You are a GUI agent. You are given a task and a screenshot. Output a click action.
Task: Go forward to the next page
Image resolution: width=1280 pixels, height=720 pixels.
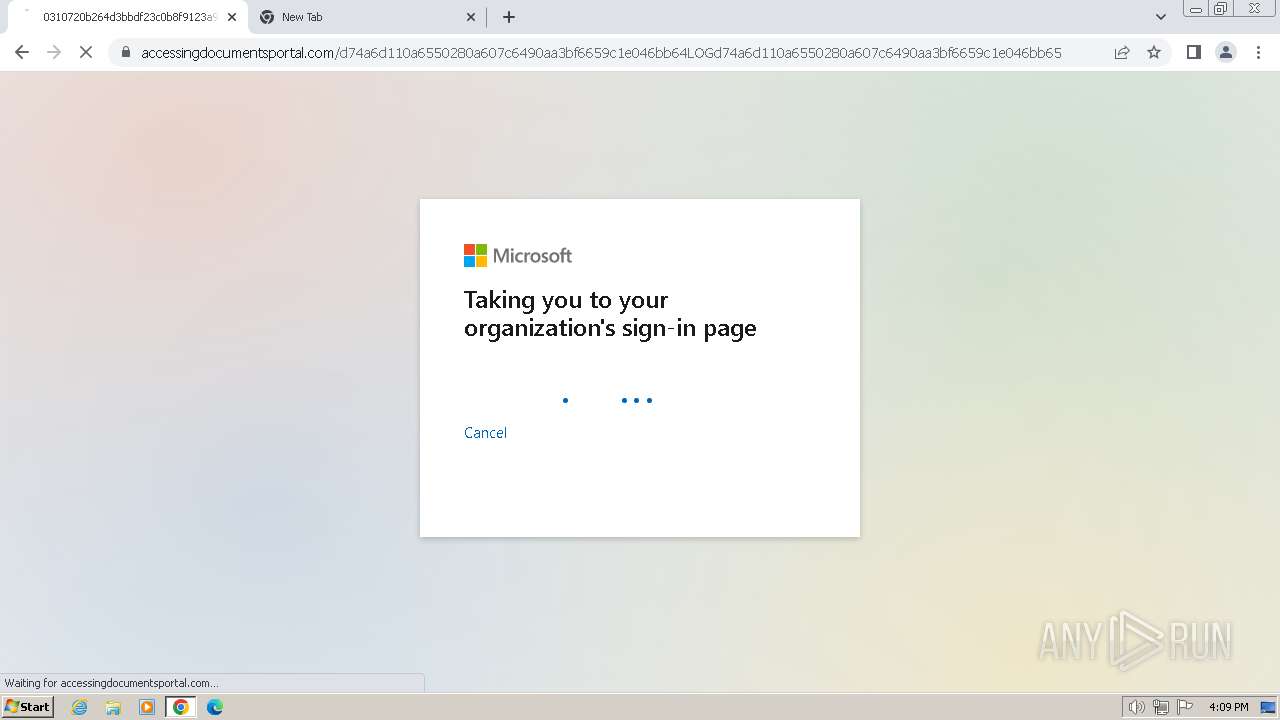(x=54, y=52)
